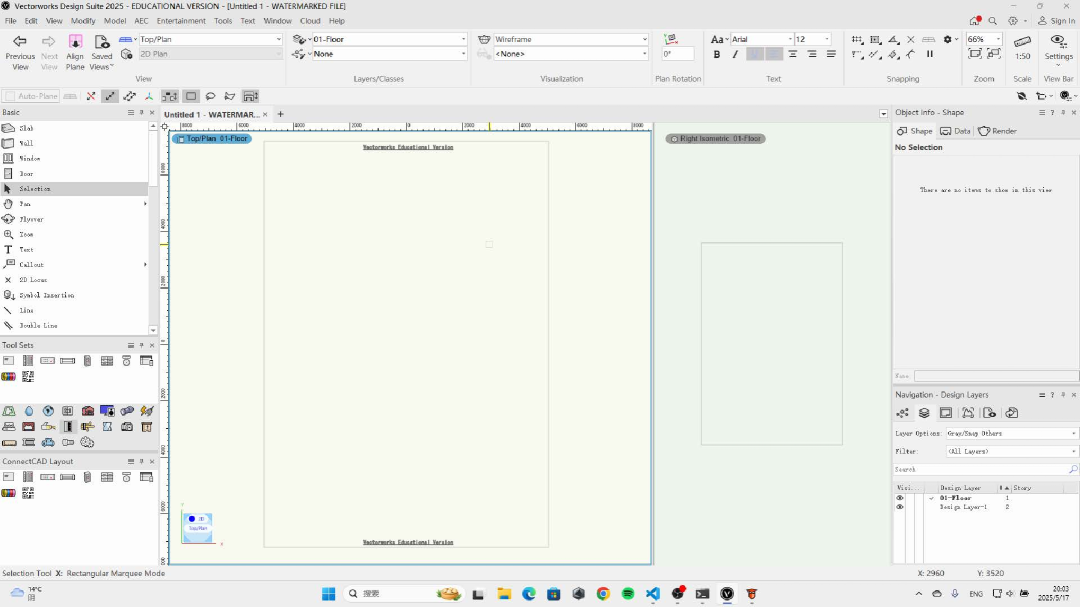Open the Layer Options dropdown

click(1011, 433)
